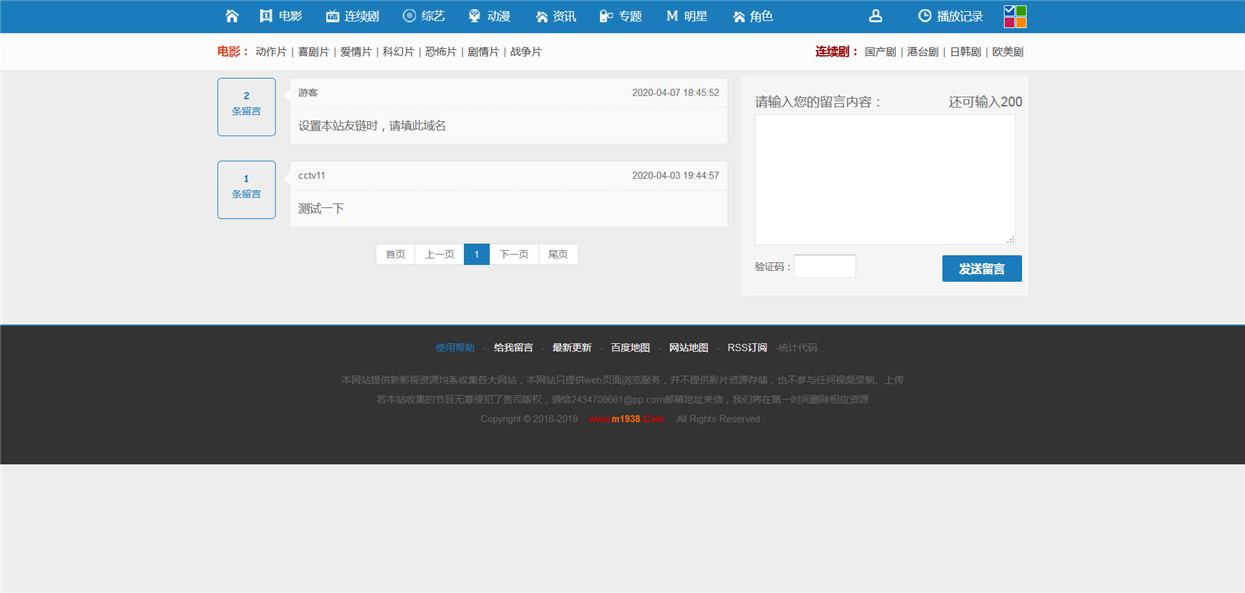Viewport: 1245px width, 593px height.
Task: Click the www.m1938.Com footer link
Action: tap(626, 419)
